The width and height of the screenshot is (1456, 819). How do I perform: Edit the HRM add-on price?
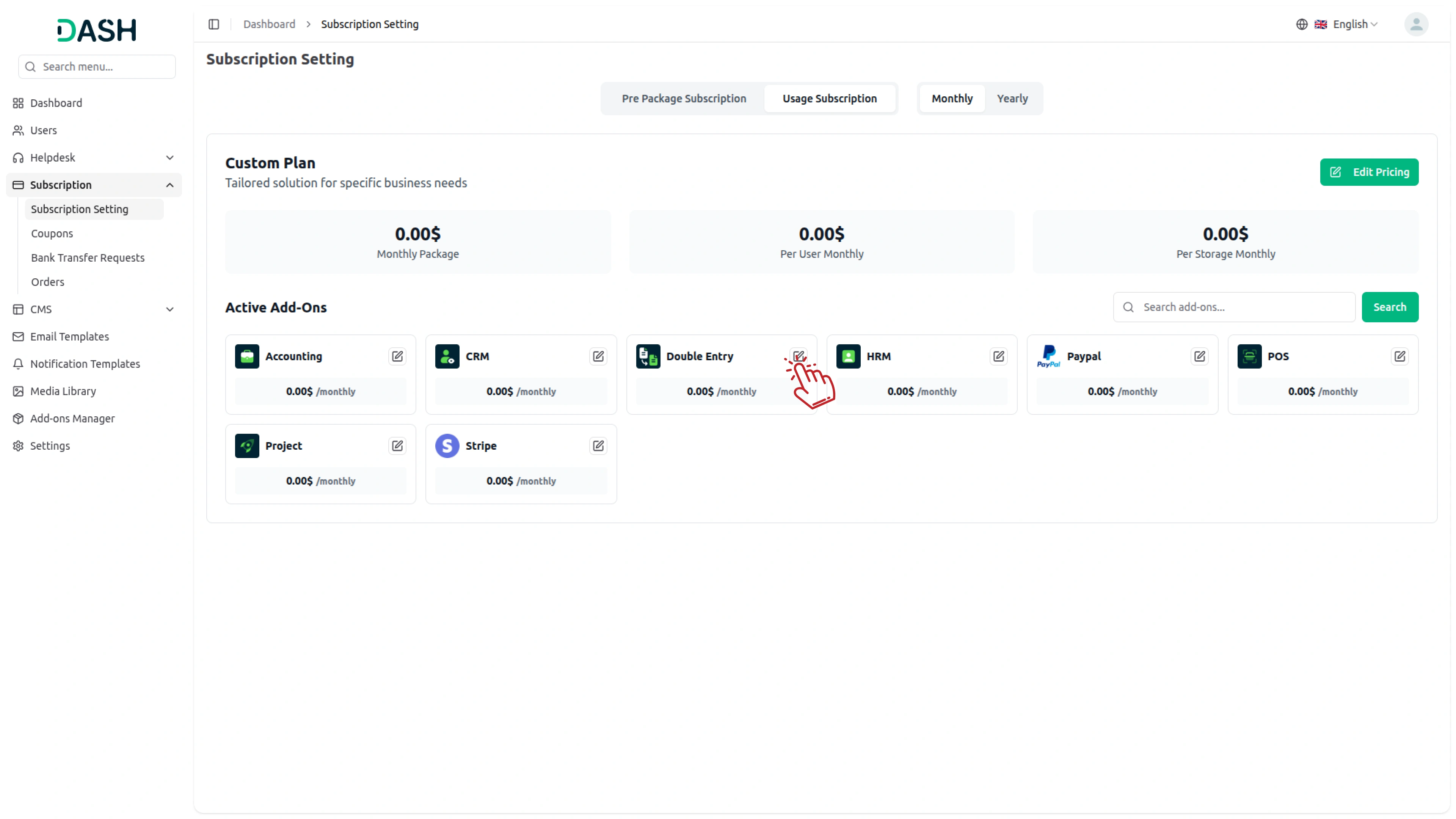click(x=999, y=356)
